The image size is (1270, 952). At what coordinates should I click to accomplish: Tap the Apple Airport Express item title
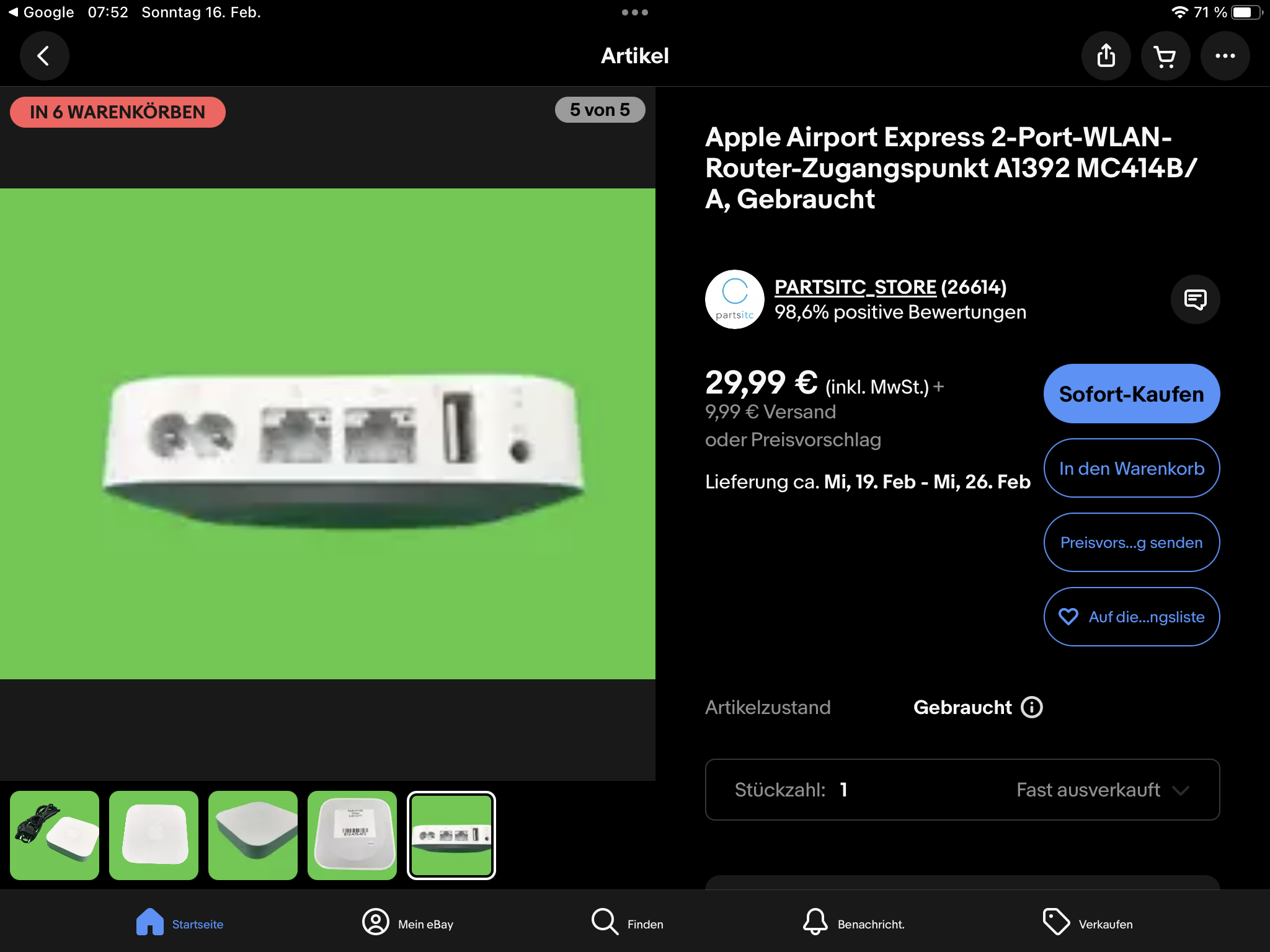[951, 168]
